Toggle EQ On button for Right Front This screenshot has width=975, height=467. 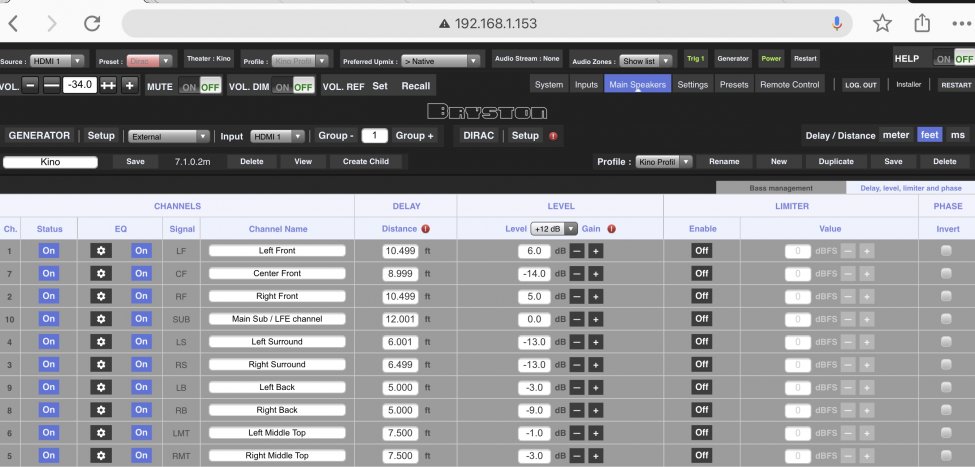point(141,296)
